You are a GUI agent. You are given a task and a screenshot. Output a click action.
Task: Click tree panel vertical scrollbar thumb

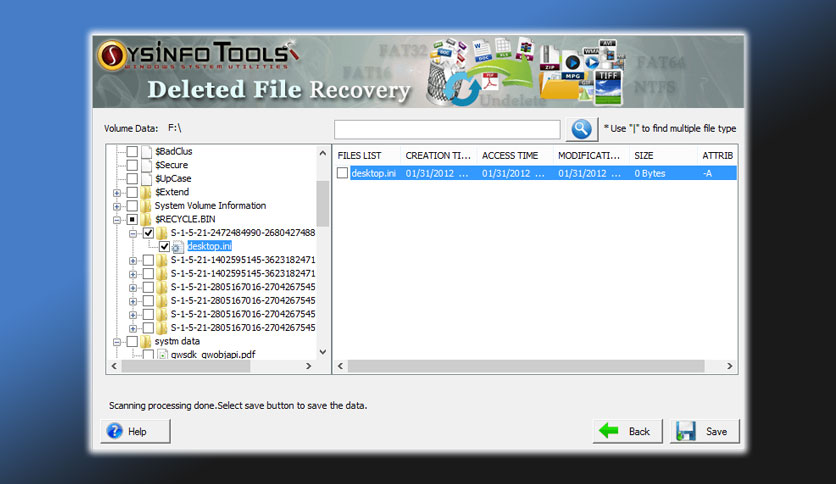pyautogui.click(x=323, y=204)
